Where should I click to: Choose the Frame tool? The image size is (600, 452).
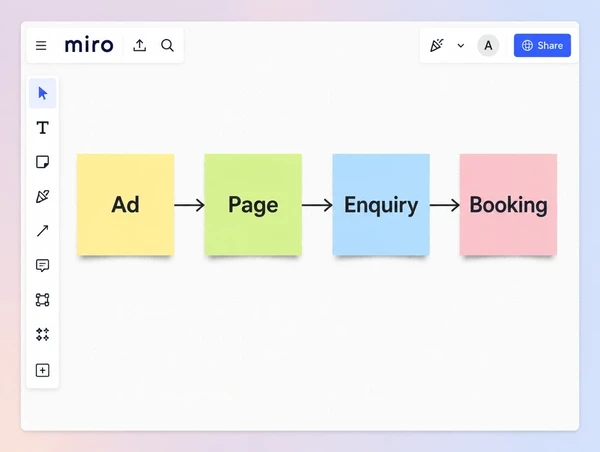tap(42, 300)
